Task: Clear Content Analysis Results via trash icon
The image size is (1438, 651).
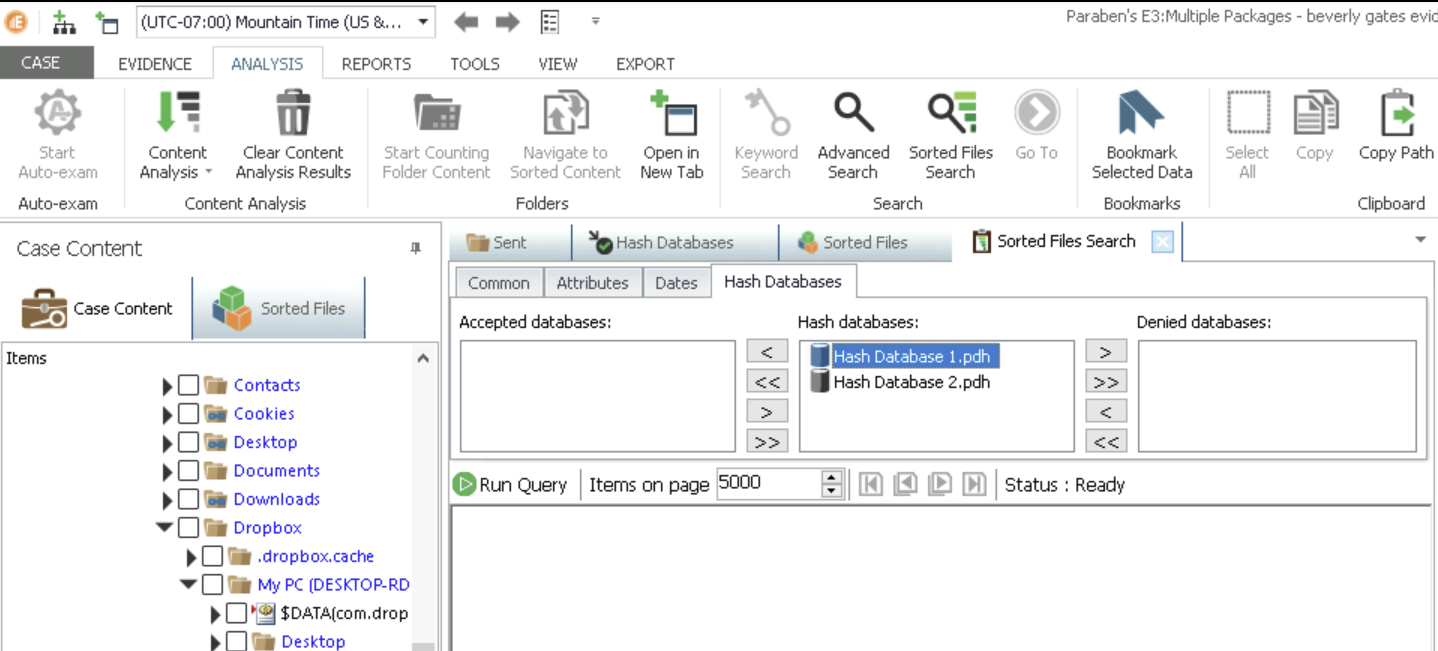Action: coord(293,135)
